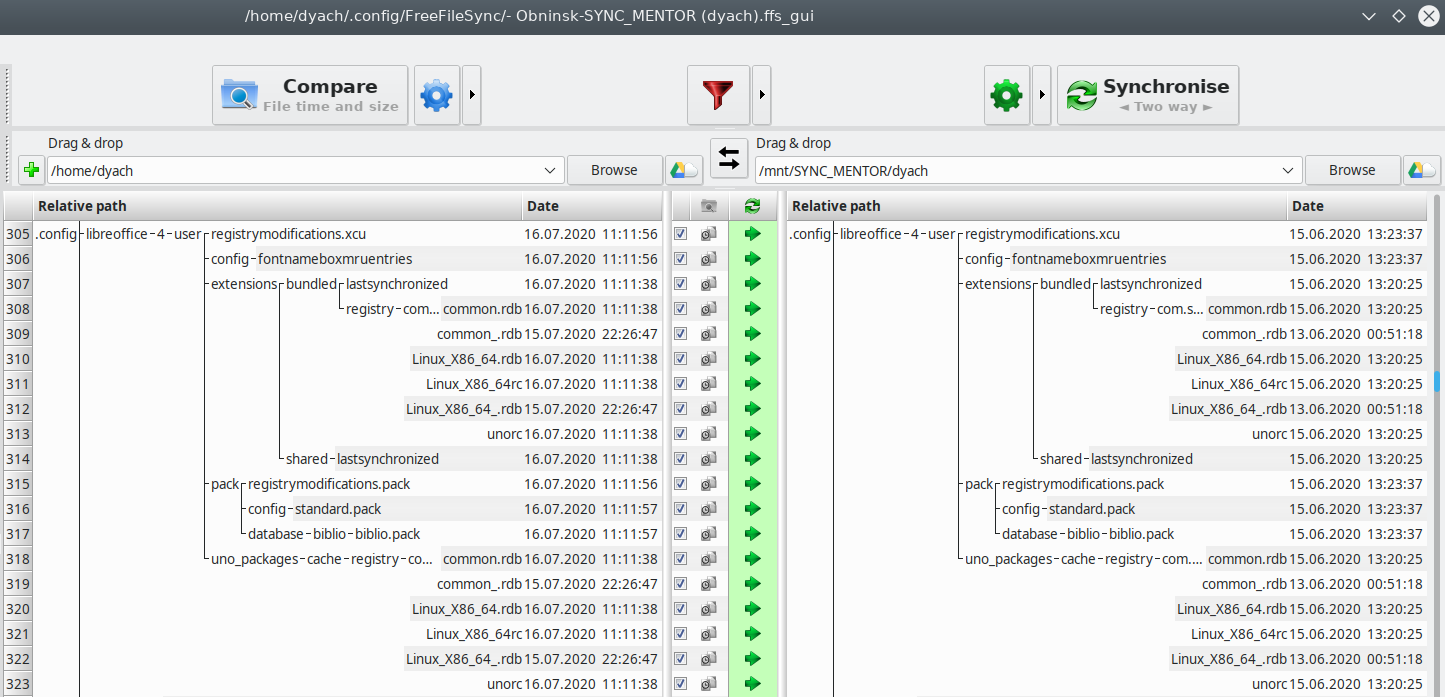The width and height of the screenshot is (1445, 697).
Task: Toggle checkbox for row 315 registrymodifications.pack
Action: pos(681,484)
